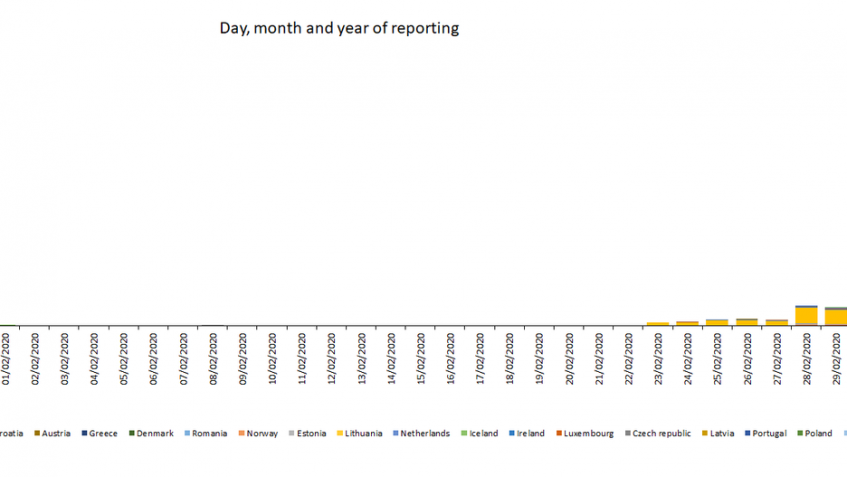
Task: Click the Ireland legend entry text
Action: pyautogui.click(x=530, y=433)
